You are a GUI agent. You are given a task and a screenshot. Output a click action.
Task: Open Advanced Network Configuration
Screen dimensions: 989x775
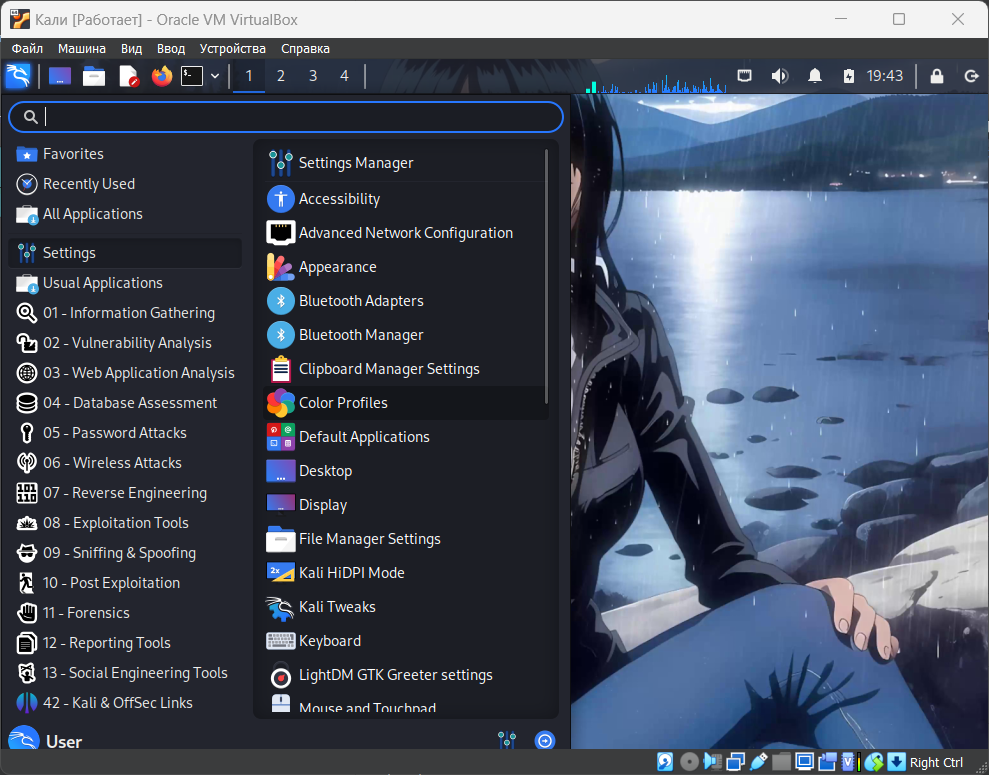pos(404,233)
